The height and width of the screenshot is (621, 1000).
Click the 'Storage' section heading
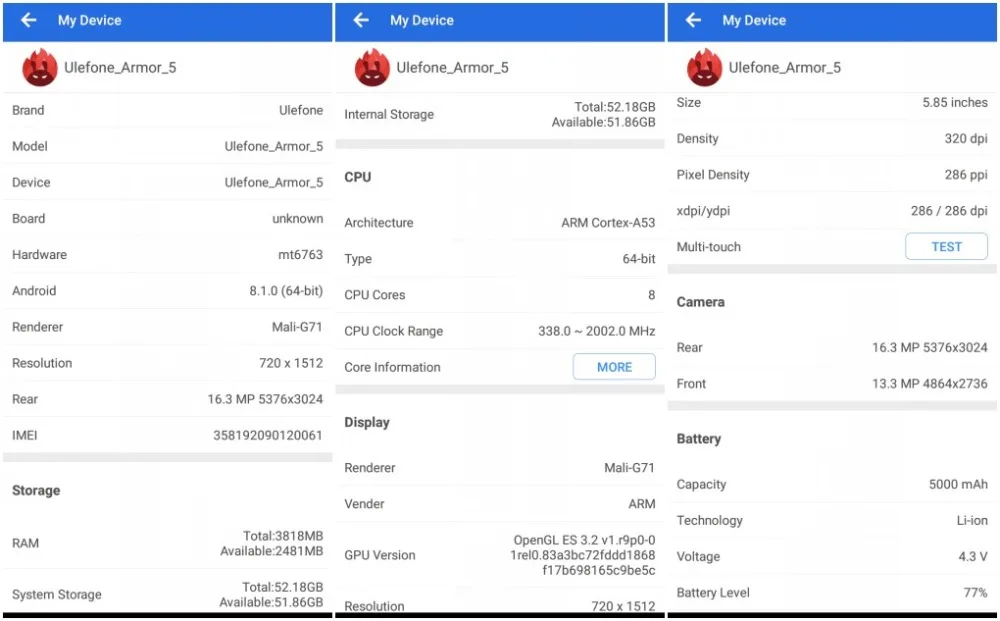tap(36, 490)
